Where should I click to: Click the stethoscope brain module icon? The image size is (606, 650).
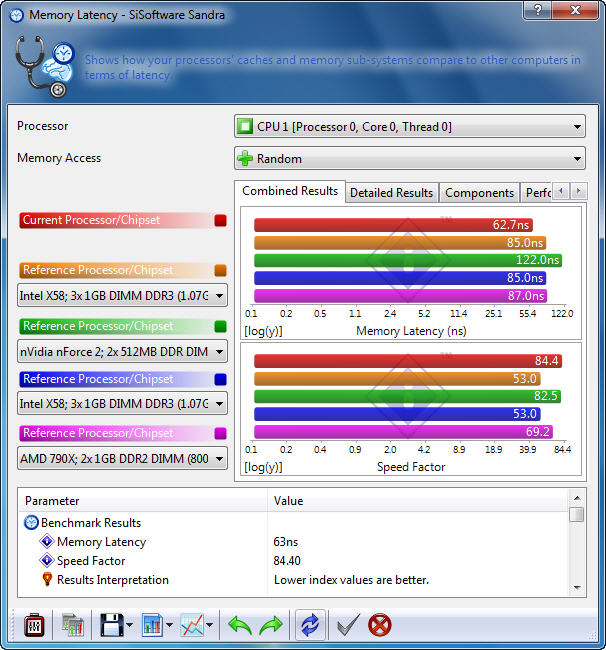tap(45, 66)
